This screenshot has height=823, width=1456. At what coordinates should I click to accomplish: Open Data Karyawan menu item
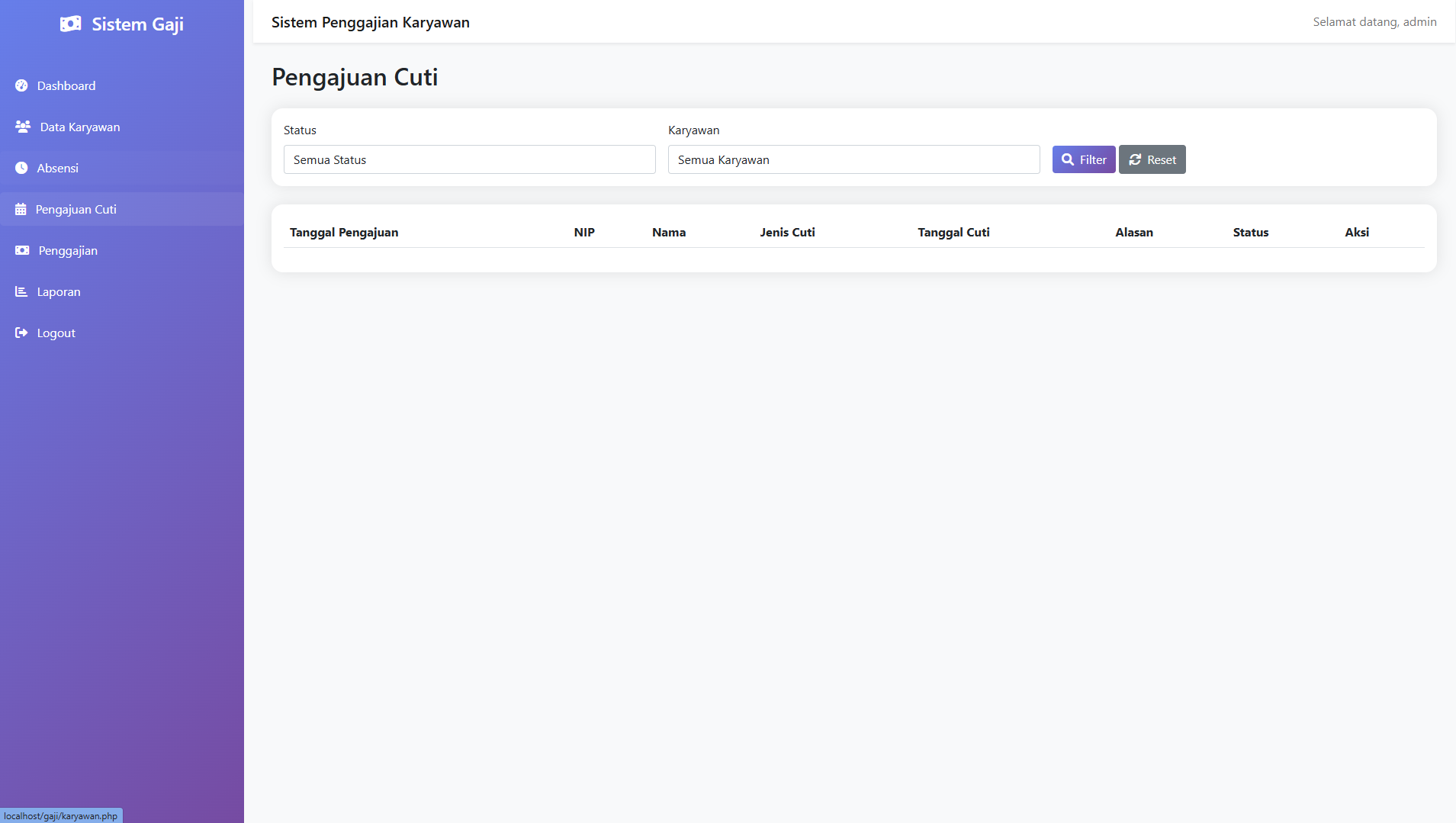pyautogui.click(x=80, y=127)
